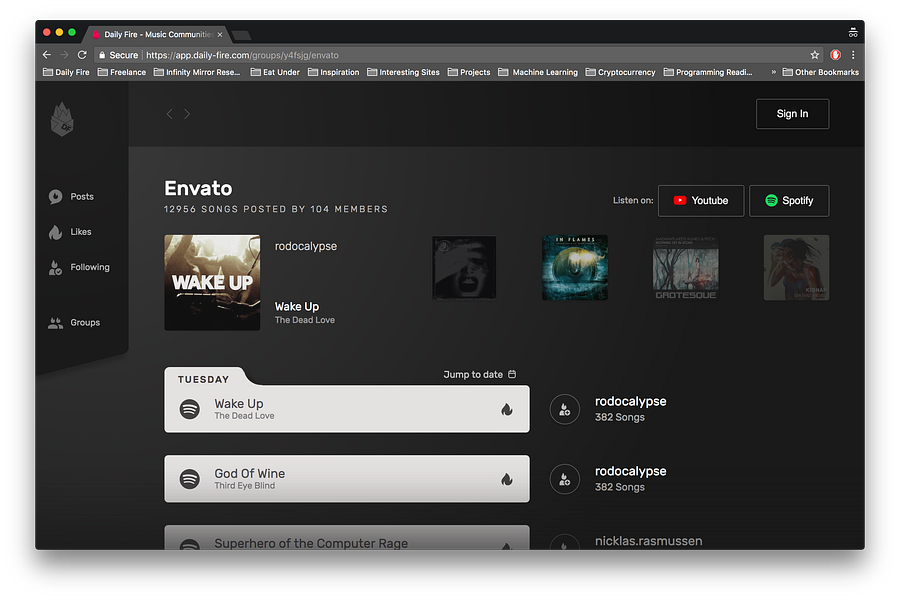Screen dimensions: 900x600
Task: Select the dark face album thumbnail
Action: (464, 268)
